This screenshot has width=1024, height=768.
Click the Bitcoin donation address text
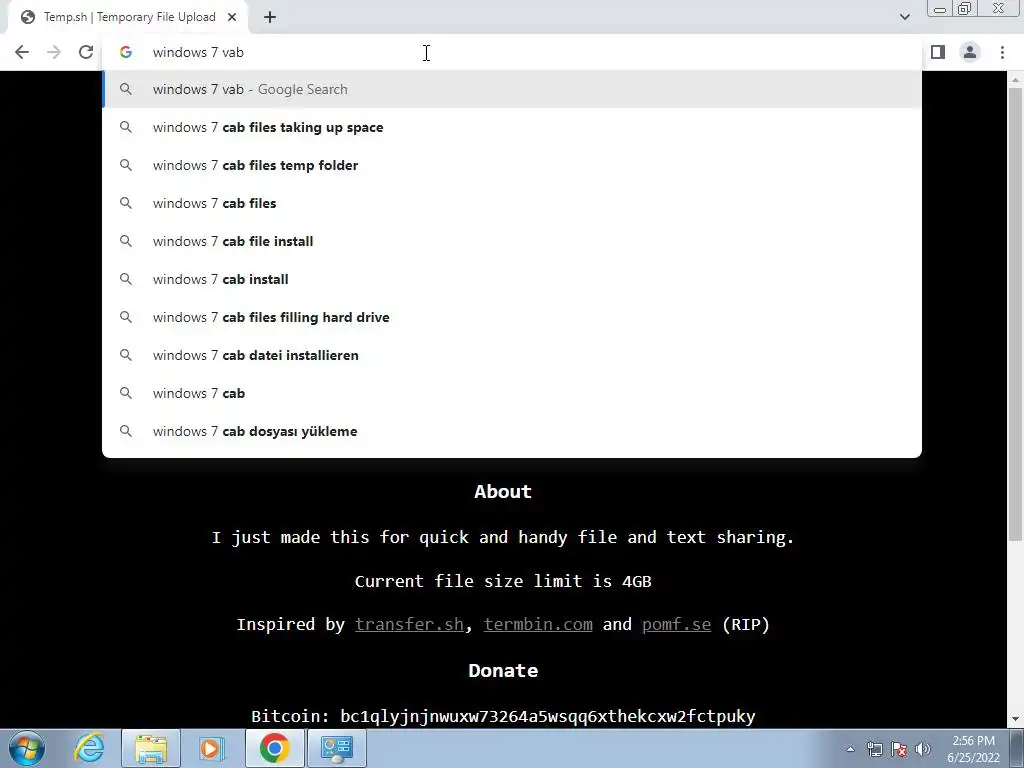547,716
